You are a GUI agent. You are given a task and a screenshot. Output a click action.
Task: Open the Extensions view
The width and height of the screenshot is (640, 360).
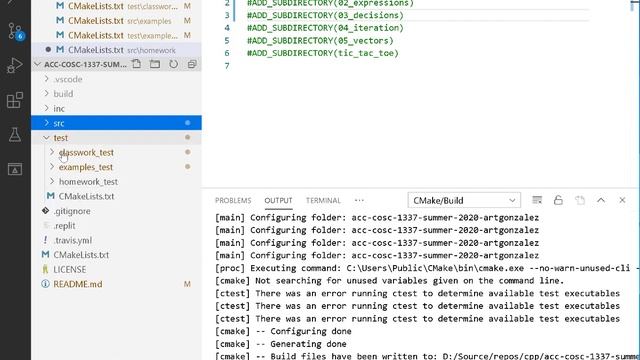tap(15, 100)
